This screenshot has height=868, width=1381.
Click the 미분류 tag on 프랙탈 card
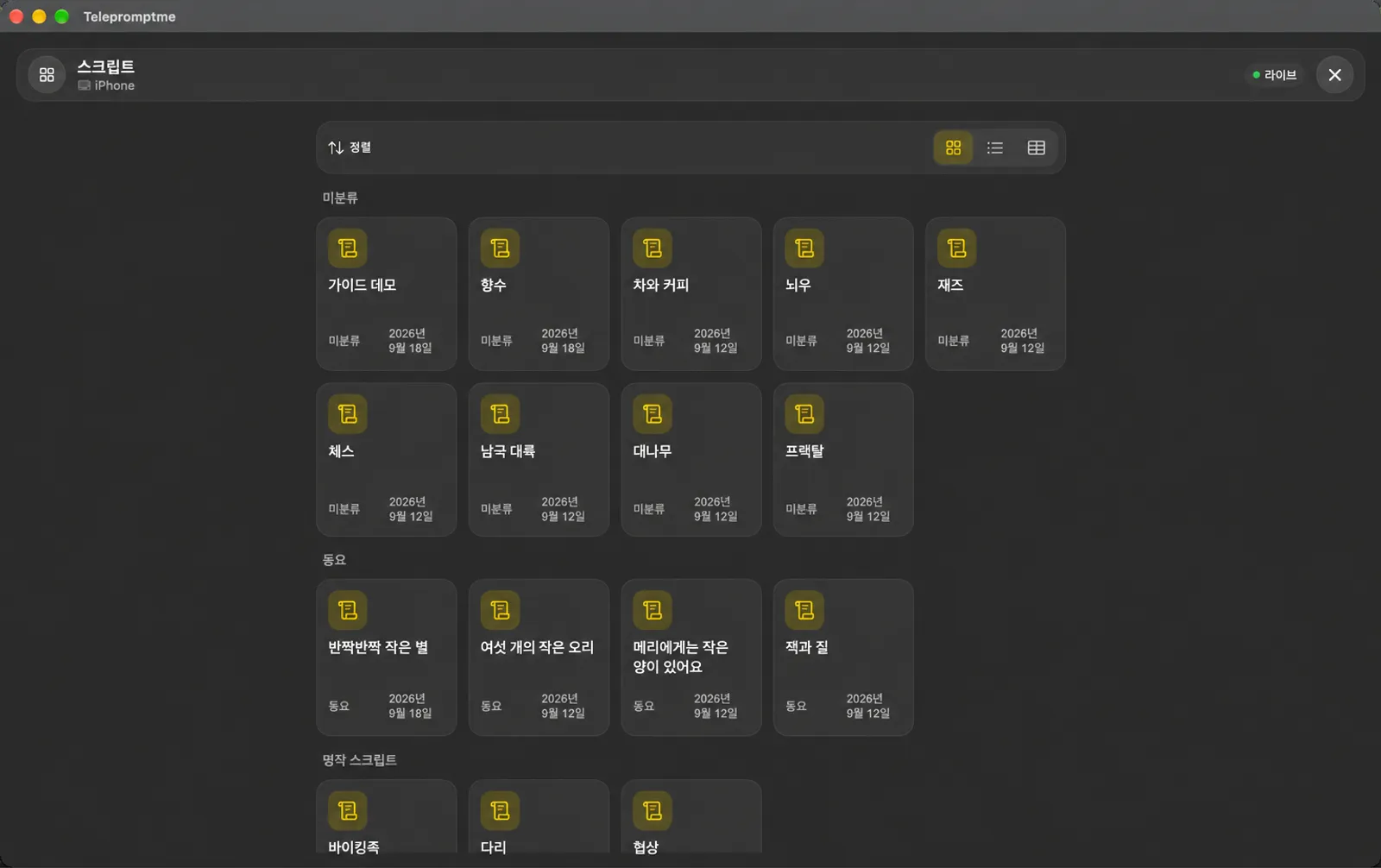[801, 509]
